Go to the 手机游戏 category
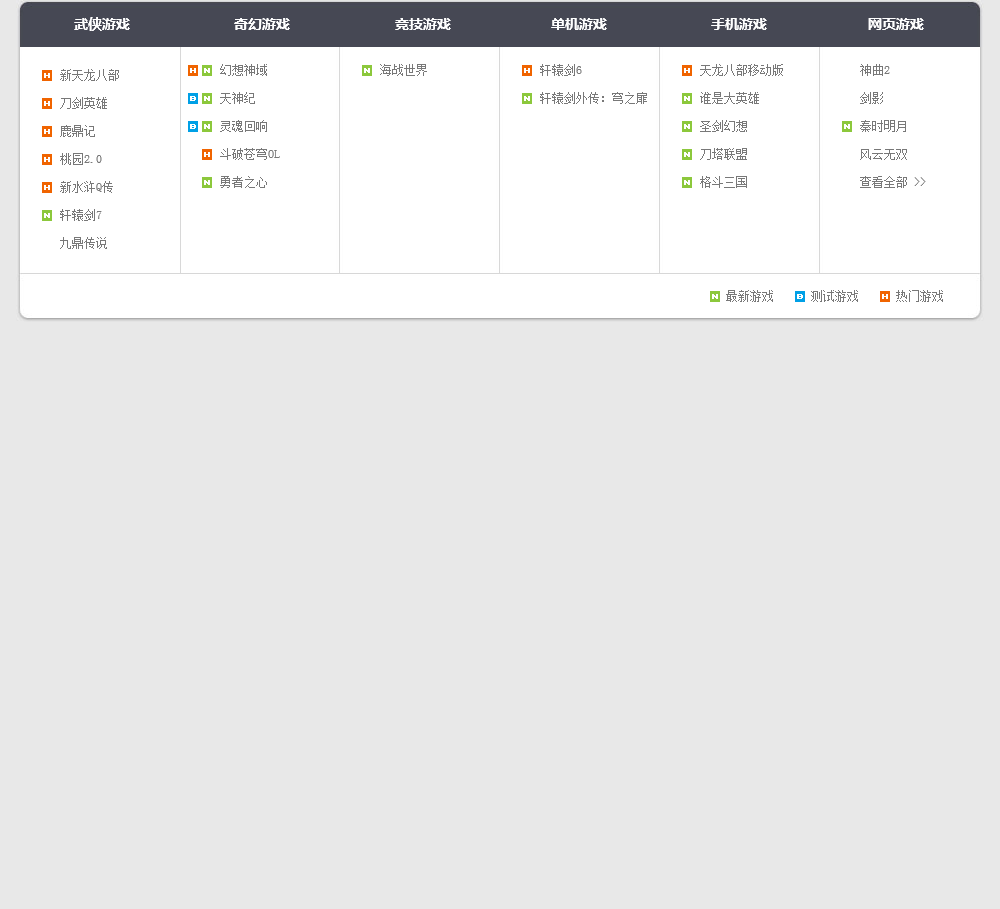Viewport: 1000px width, 909px height. 739,24
